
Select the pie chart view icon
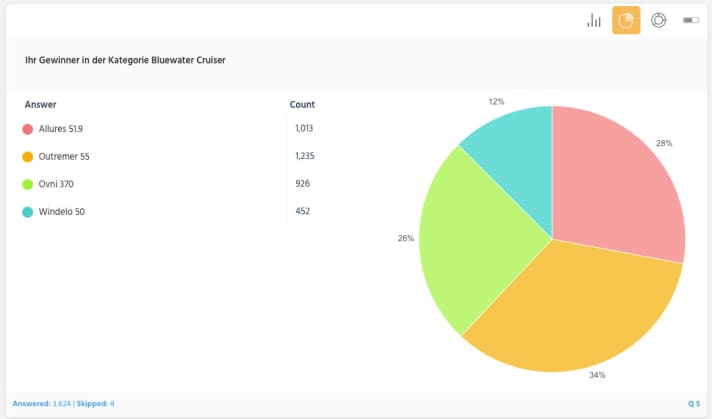(626, 20)
